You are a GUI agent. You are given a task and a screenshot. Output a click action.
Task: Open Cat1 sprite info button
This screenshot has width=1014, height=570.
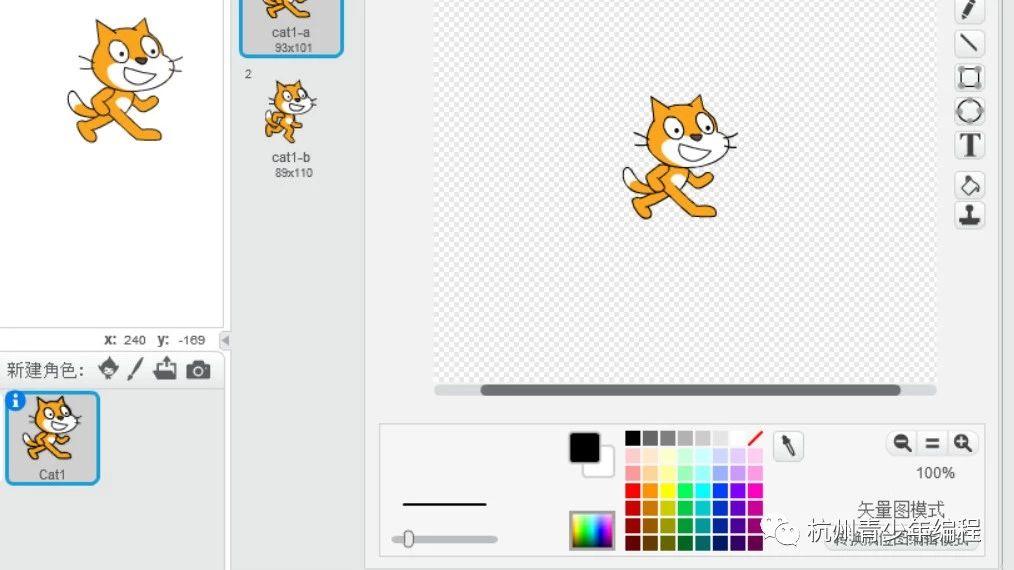pos(16,401)
